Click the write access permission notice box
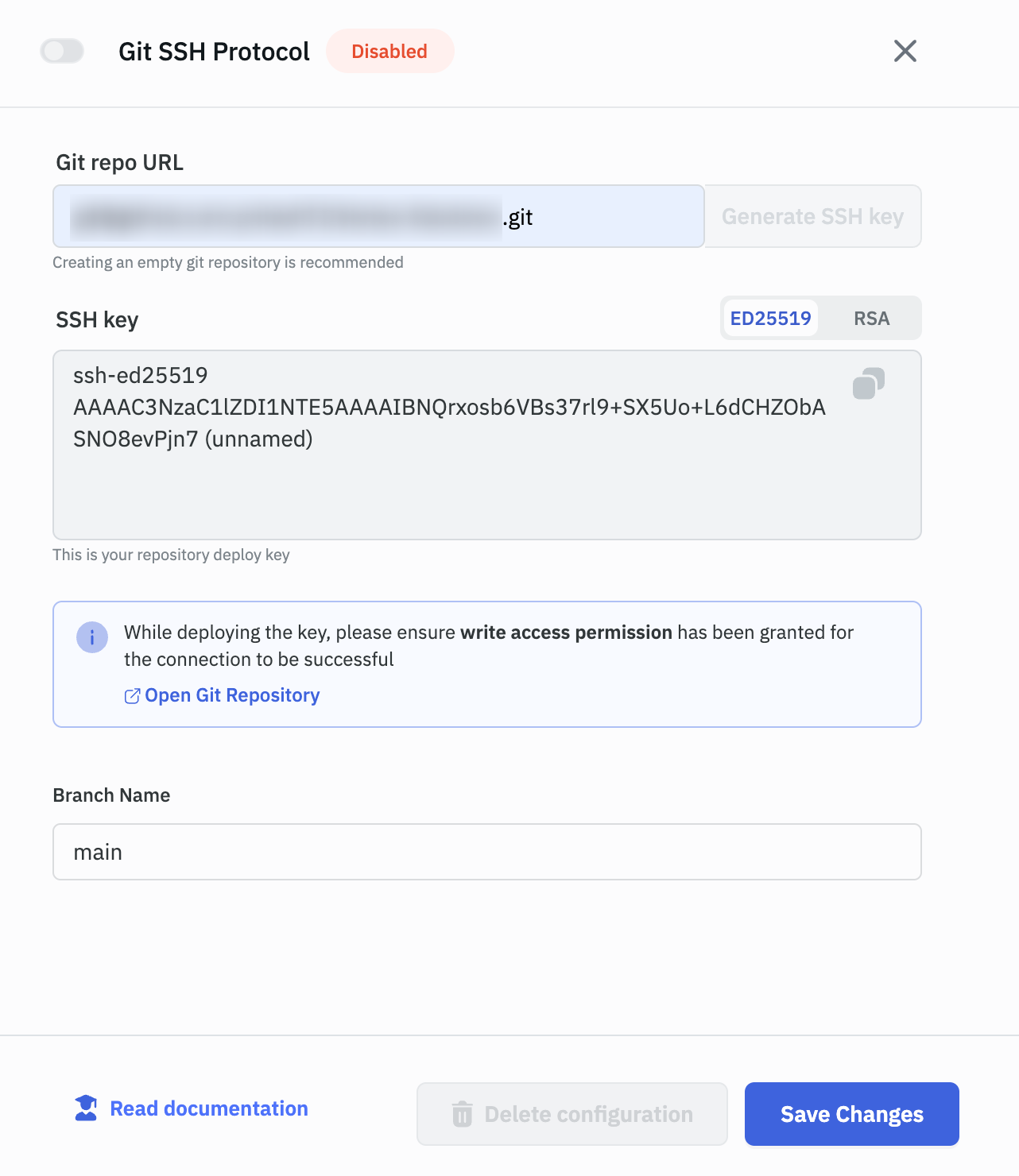 (487, 664)
